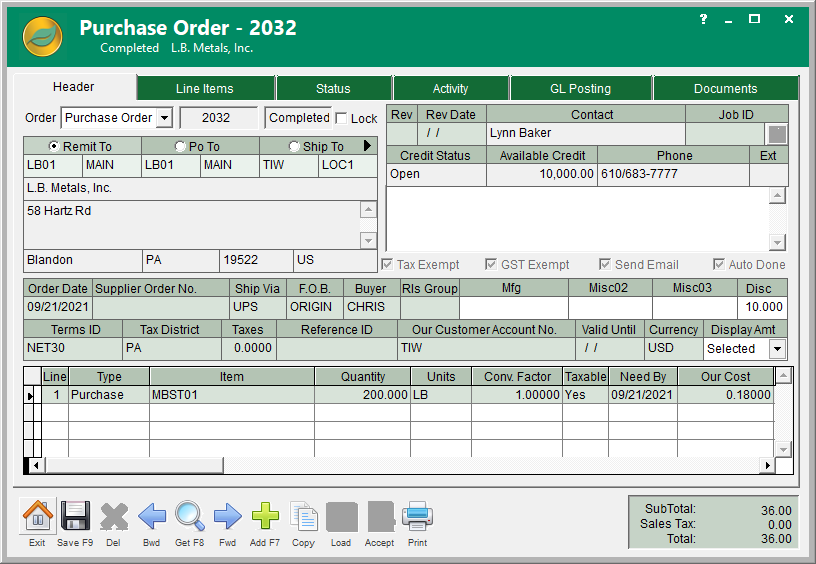Open the Order type dropdown

click(164, 118)
